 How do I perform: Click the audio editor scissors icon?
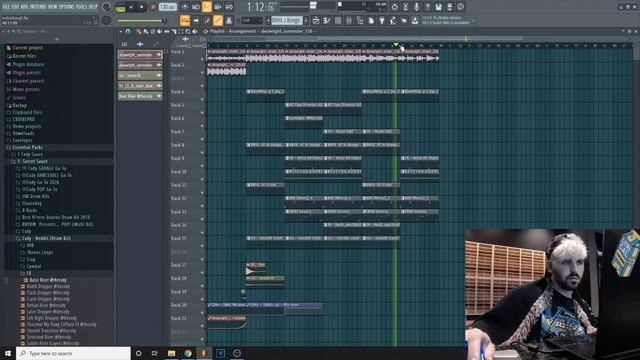click(405, 7)
